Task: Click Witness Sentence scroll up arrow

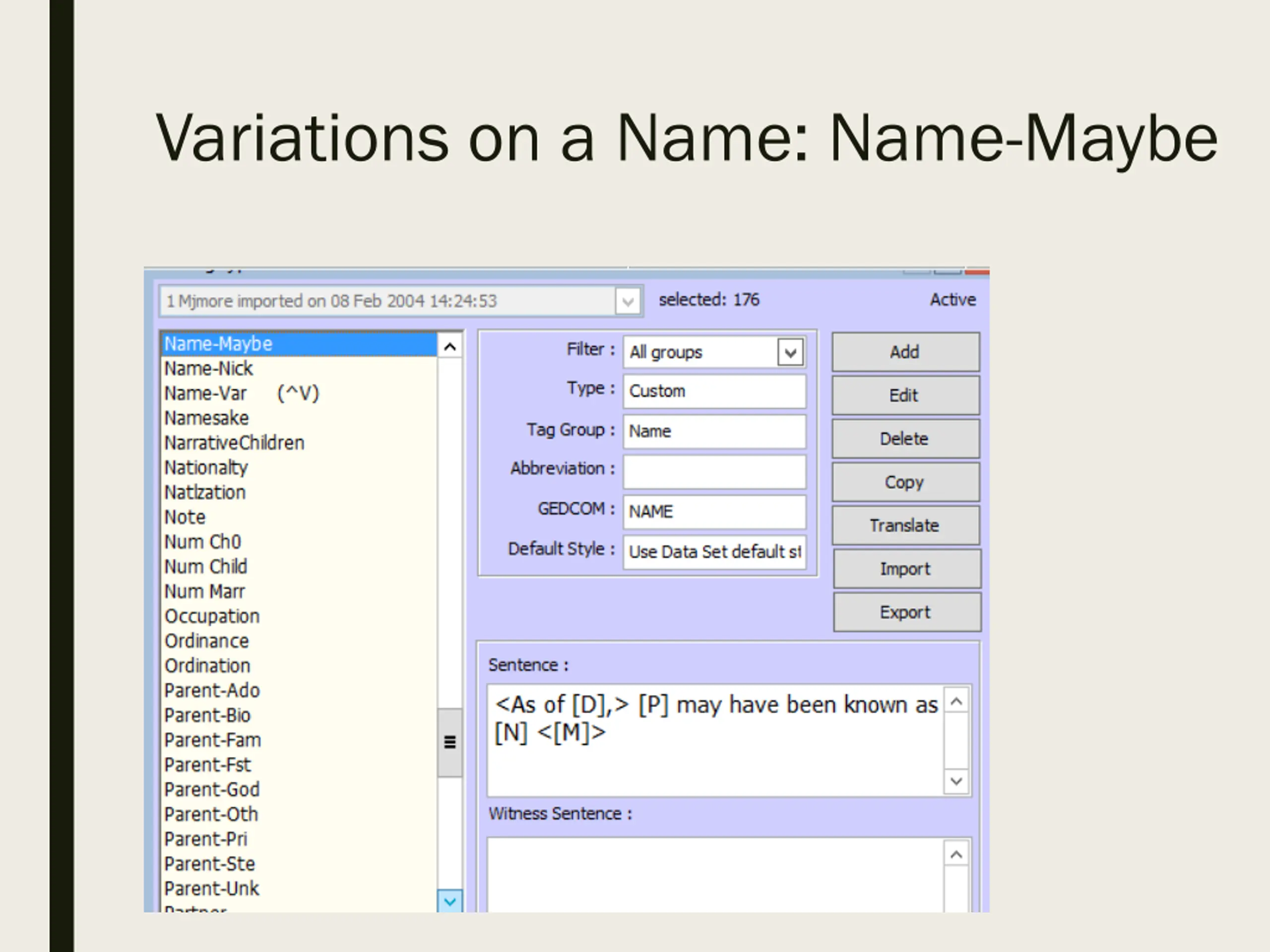Action: [x=956, y=855]
